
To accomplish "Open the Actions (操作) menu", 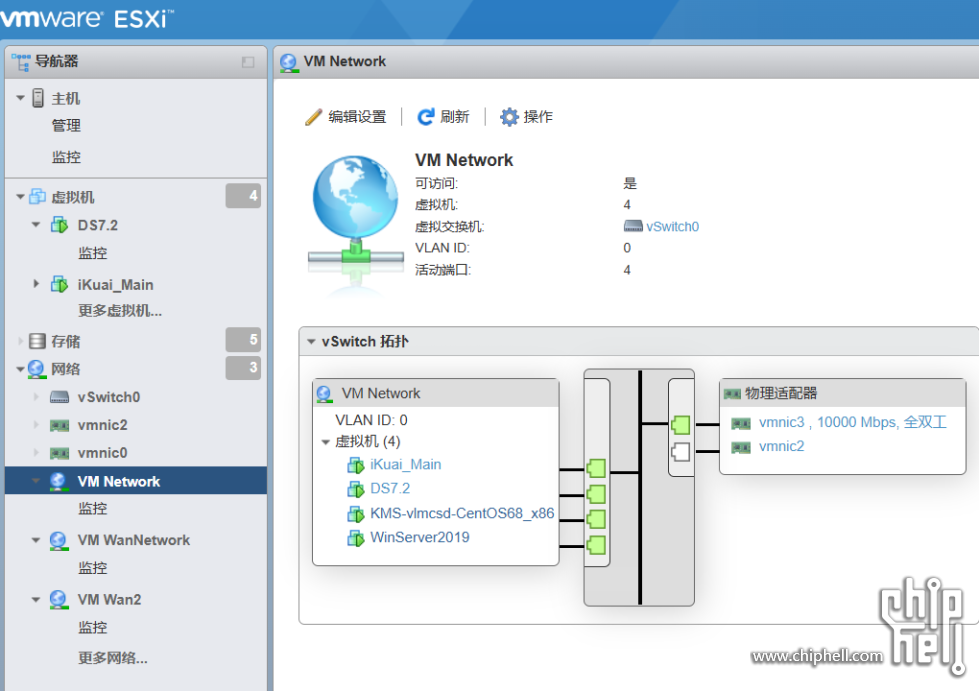I will pos(527,117).
